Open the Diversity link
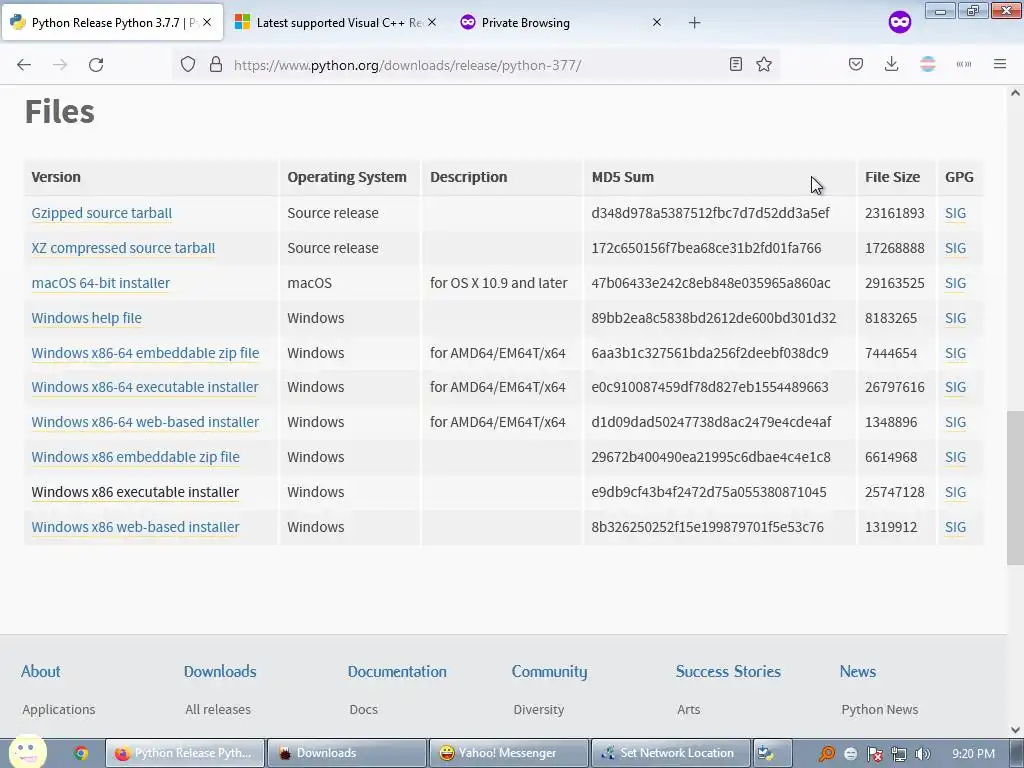This screenshot has width=1024, height=768. [x=539, y=709]
